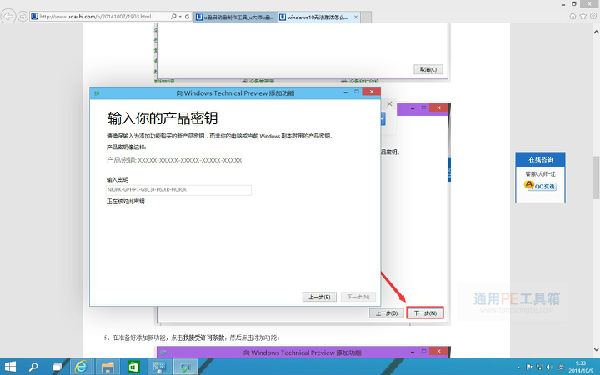600x375 pixels.
Task: Focus the Internet Explorer address bar URL
Action: (96, 16)
